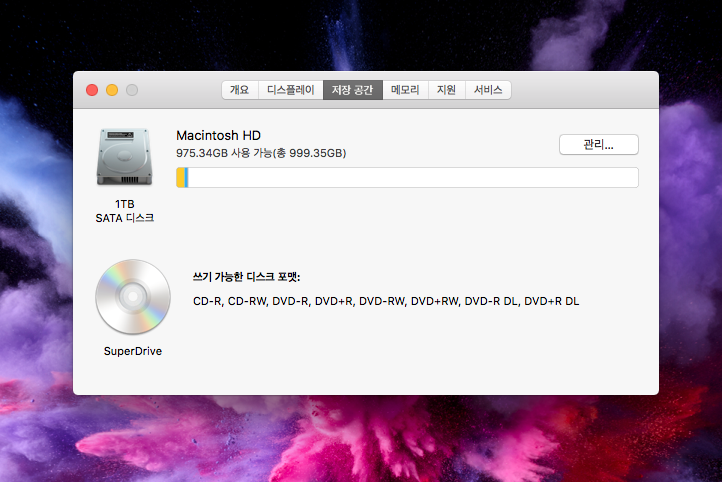The height and width of the screenshot is (482, 722).
Task: Minimize the window with the yellow button
Action: (112, 90)
